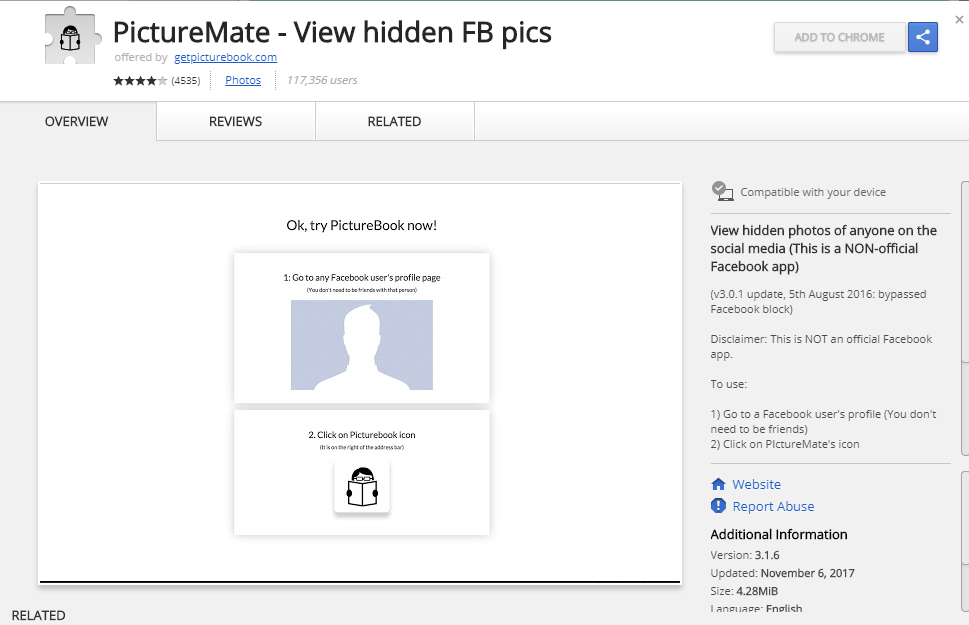
Task: Switch to the REVIEWS tab
Action: tap(235, 121)
